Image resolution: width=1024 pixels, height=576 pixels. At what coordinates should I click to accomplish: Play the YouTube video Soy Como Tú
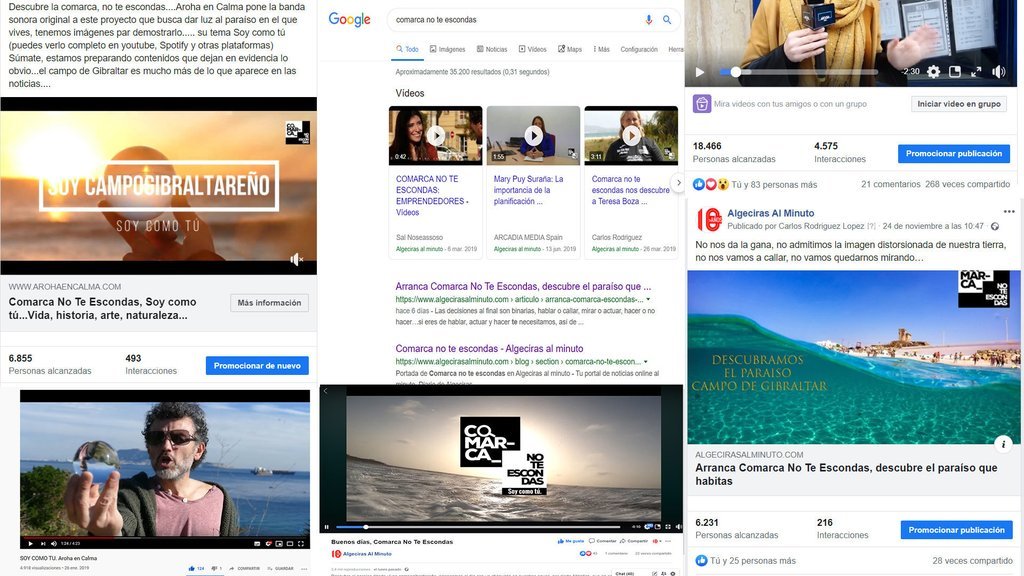click(30, 543)
